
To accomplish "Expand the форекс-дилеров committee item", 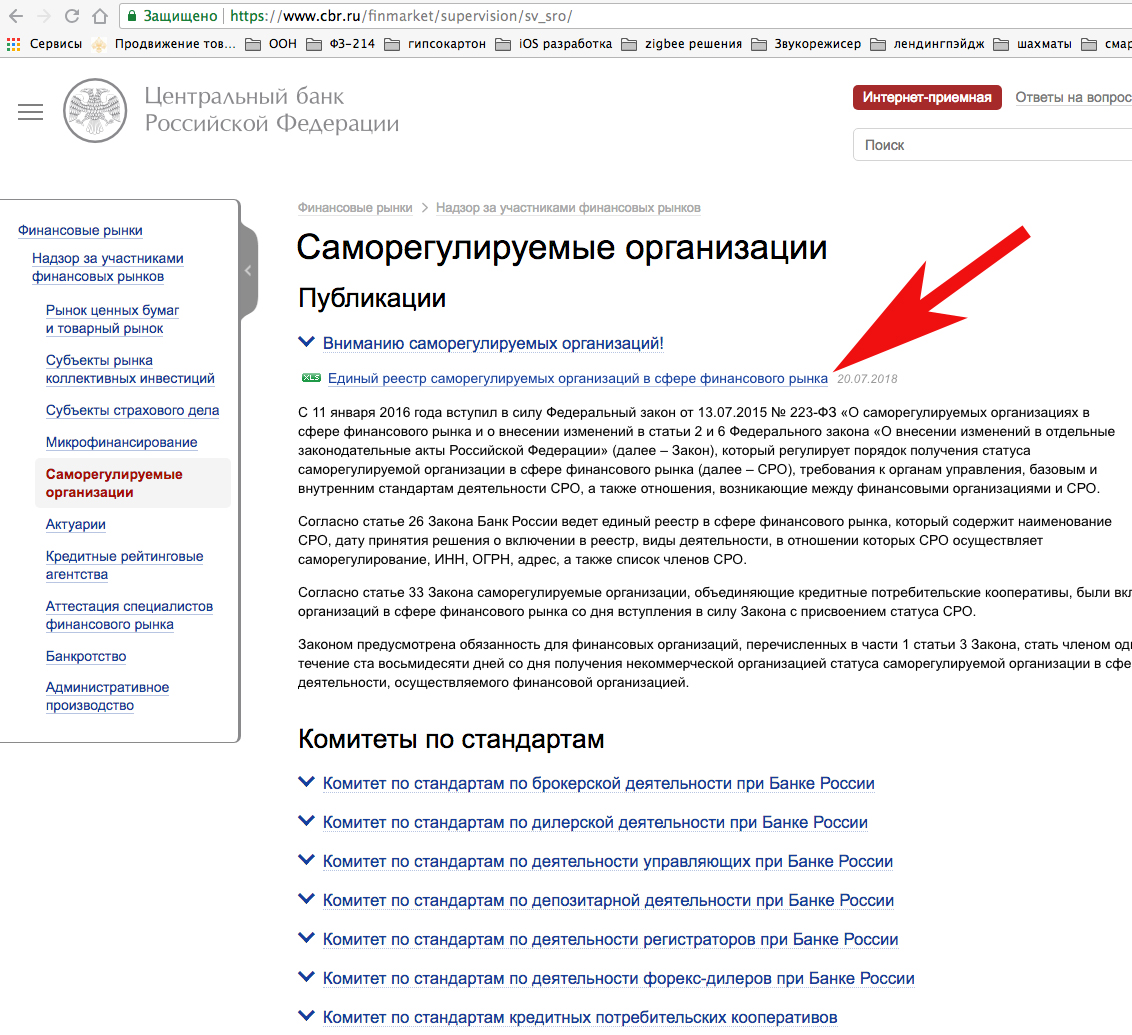I will point(618,979).
